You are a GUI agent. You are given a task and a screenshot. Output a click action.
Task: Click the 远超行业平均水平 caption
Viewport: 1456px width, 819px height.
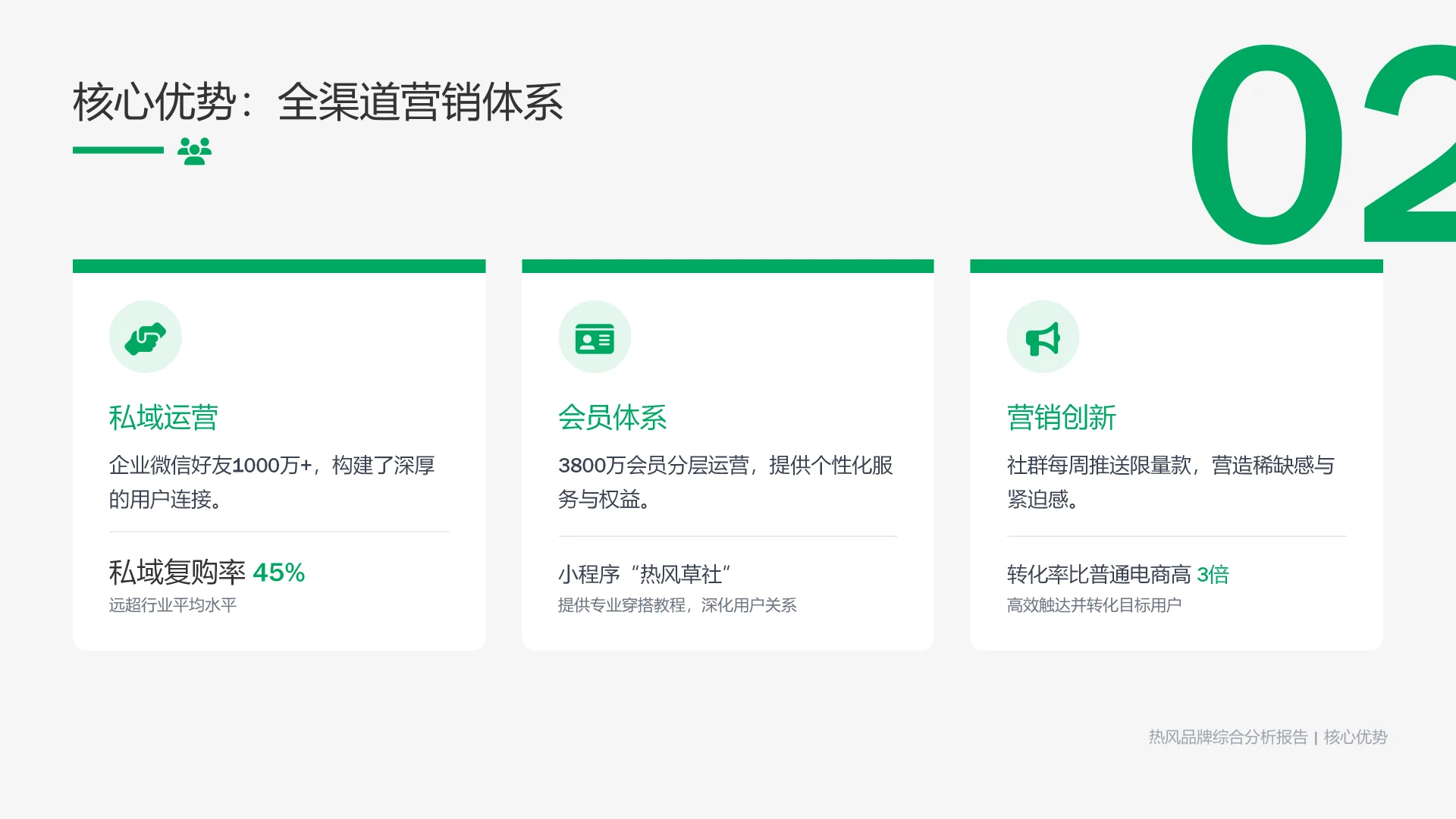tap(173, 605)
